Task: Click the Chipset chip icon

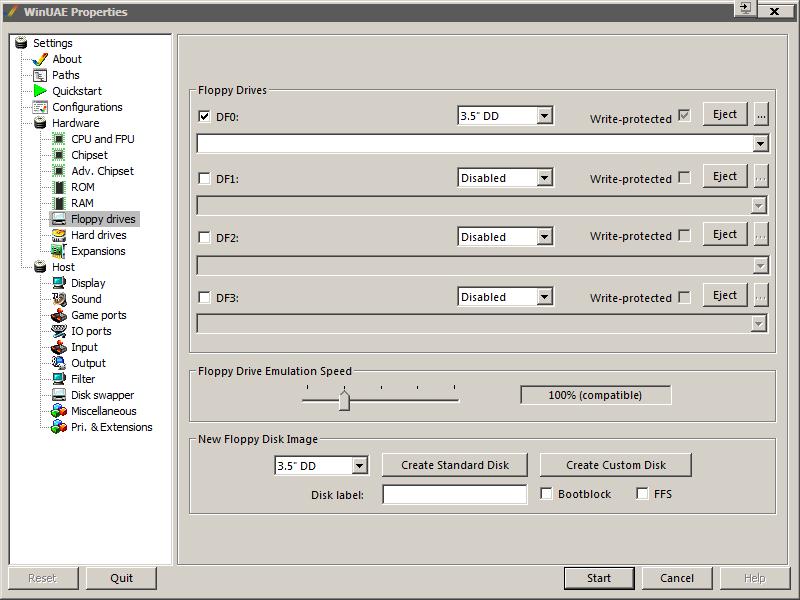Action: [x=59, y=155]
